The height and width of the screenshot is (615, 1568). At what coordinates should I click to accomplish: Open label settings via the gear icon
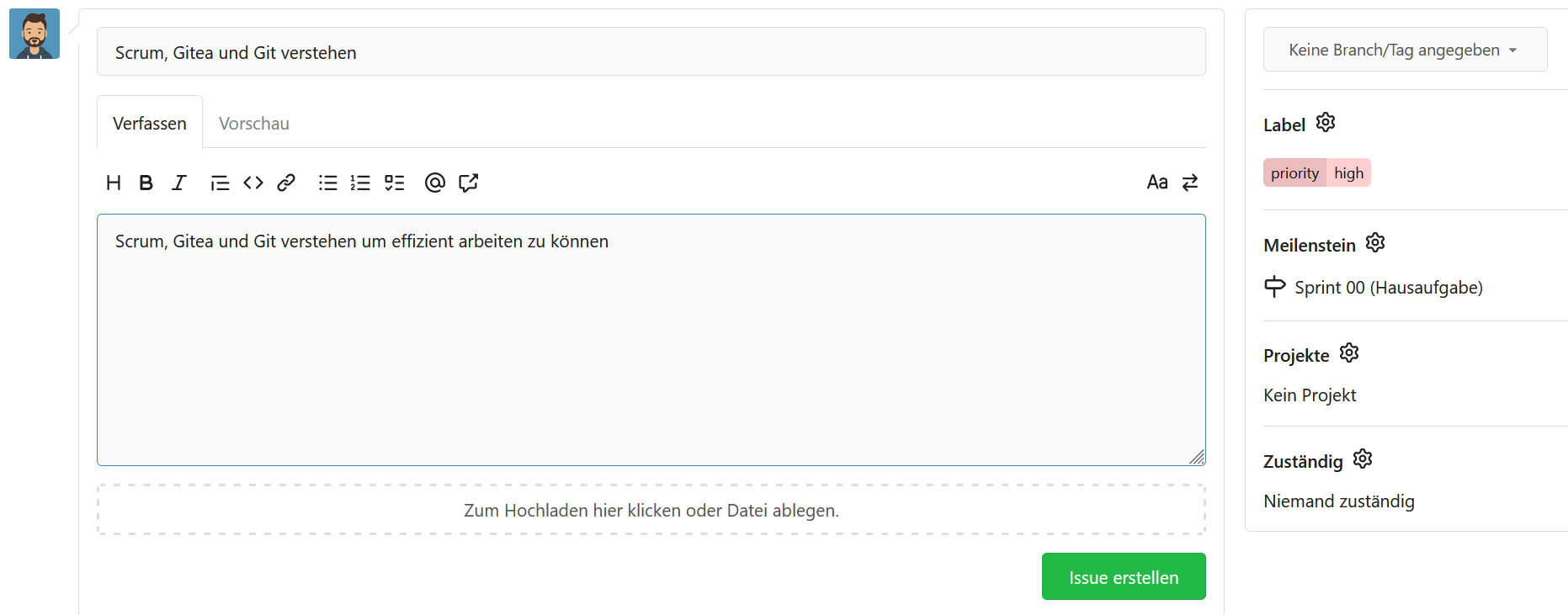pos(1326,123)
